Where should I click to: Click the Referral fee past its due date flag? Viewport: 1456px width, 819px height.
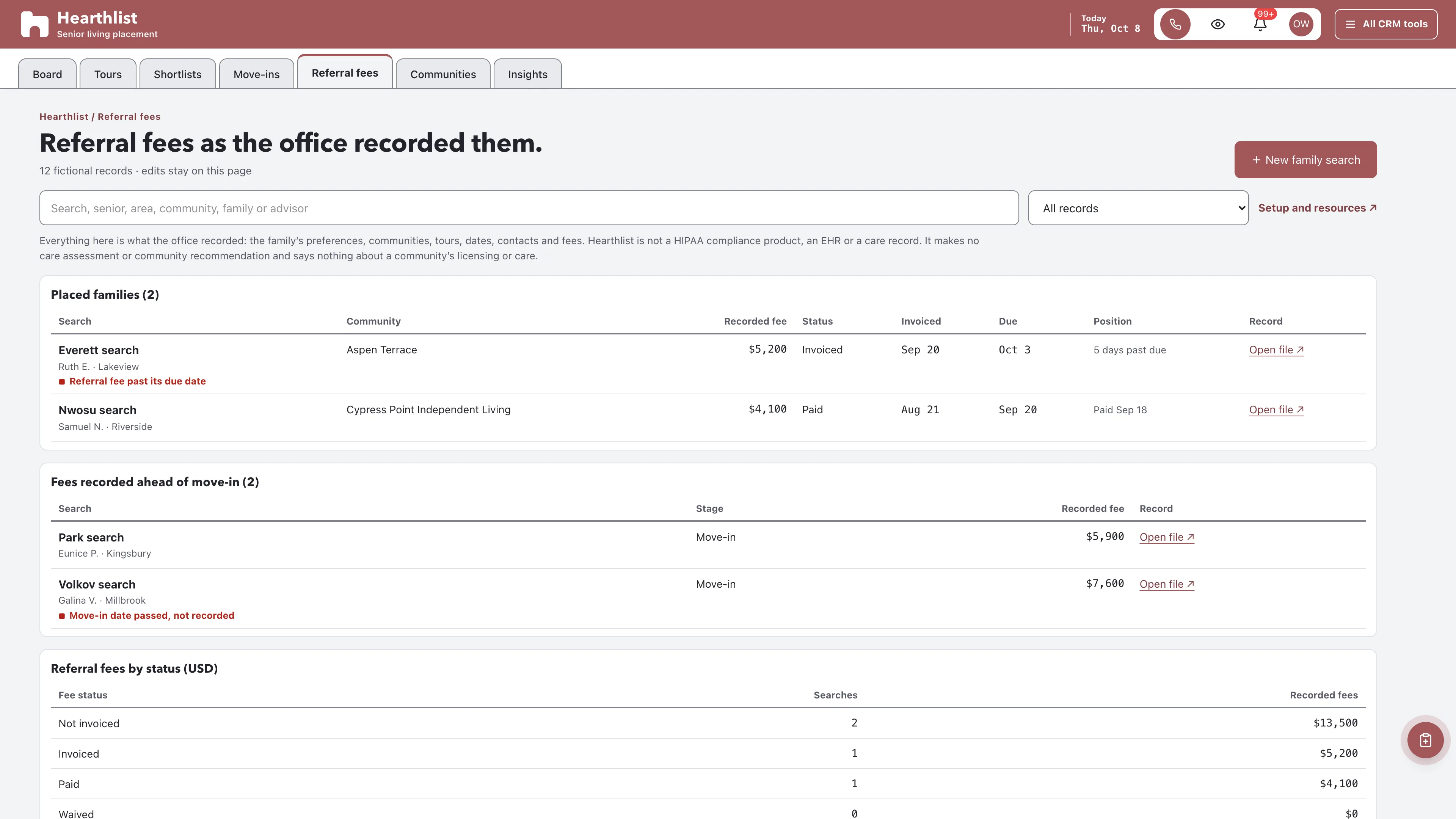pos(132,381)
